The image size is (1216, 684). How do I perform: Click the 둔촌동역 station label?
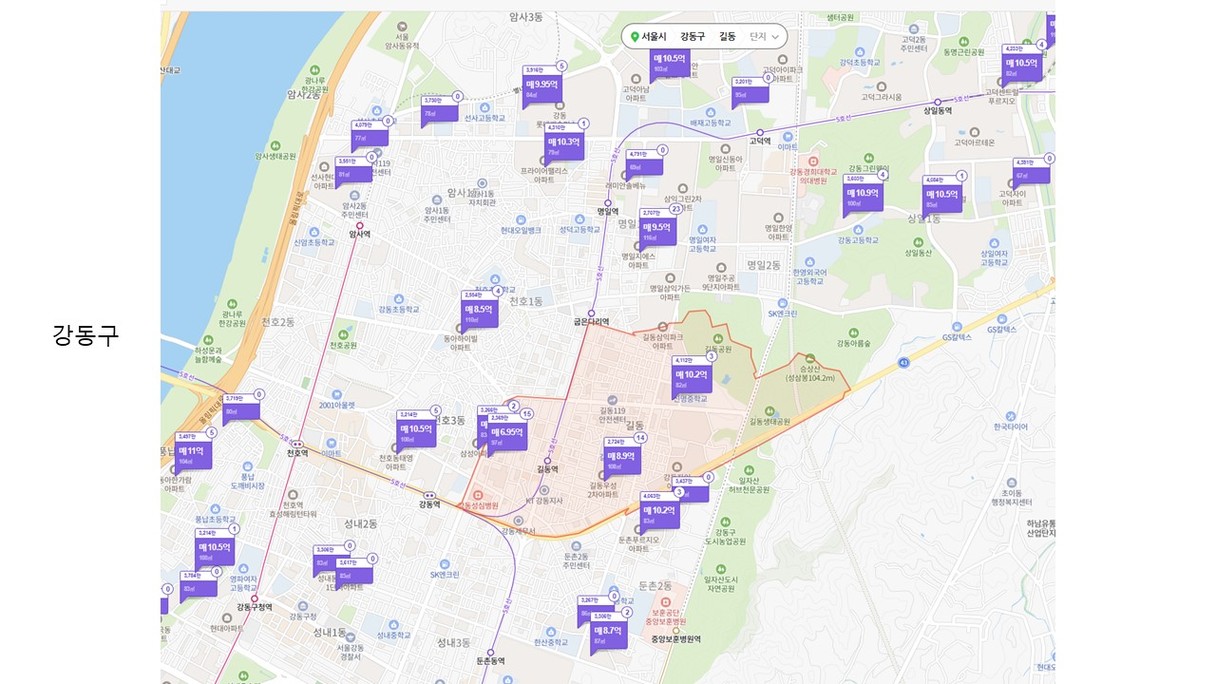(490, 661)
